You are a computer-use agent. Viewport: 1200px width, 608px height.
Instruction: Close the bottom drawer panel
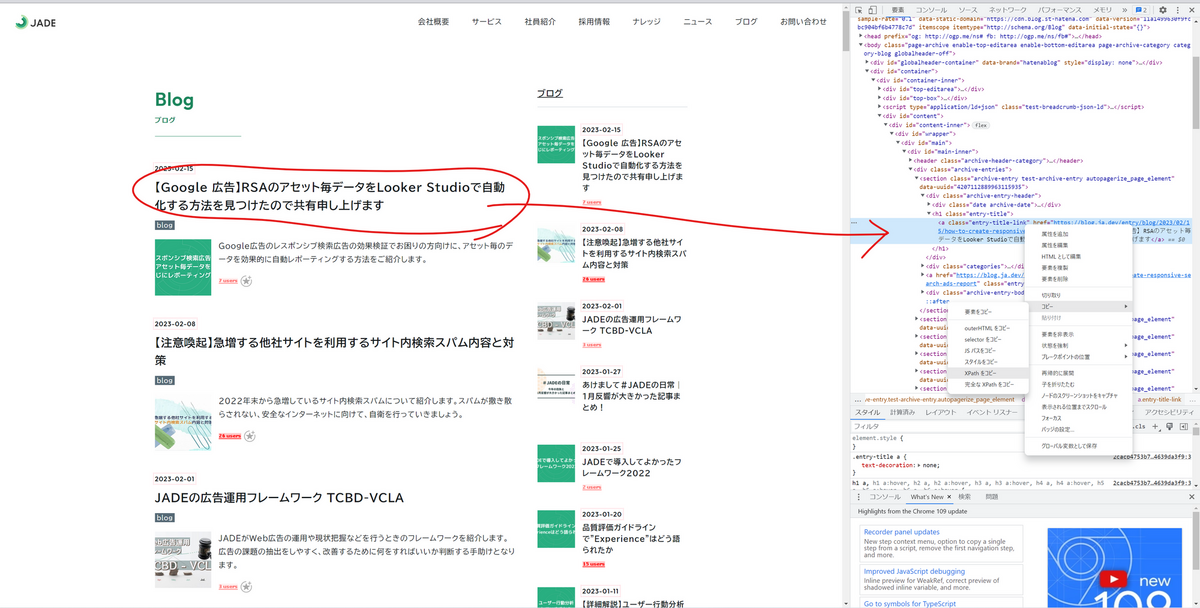[x=1192, y=497]
